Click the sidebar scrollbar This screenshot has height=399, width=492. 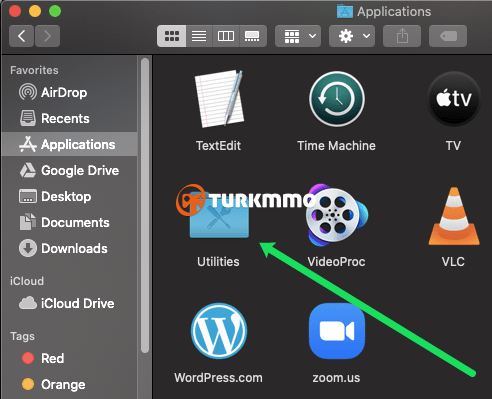145,205
